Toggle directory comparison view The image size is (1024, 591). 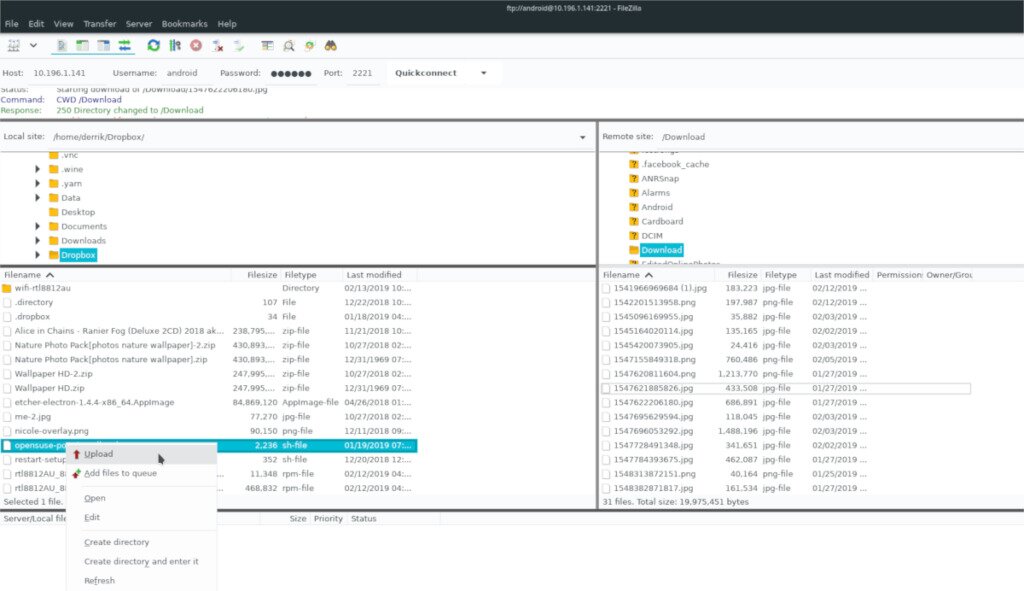tap(267, 45)
